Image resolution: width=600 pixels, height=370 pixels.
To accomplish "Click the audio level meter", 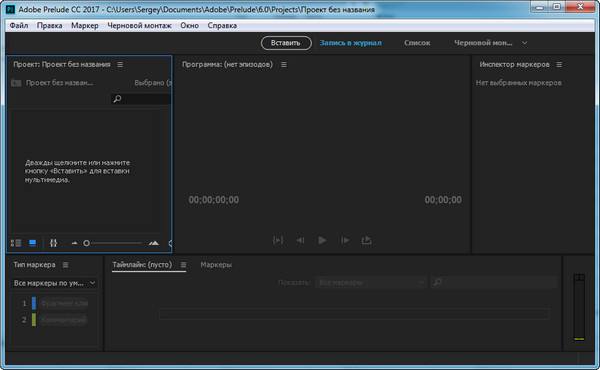I will pyautogui.click(x=579, y=307).
